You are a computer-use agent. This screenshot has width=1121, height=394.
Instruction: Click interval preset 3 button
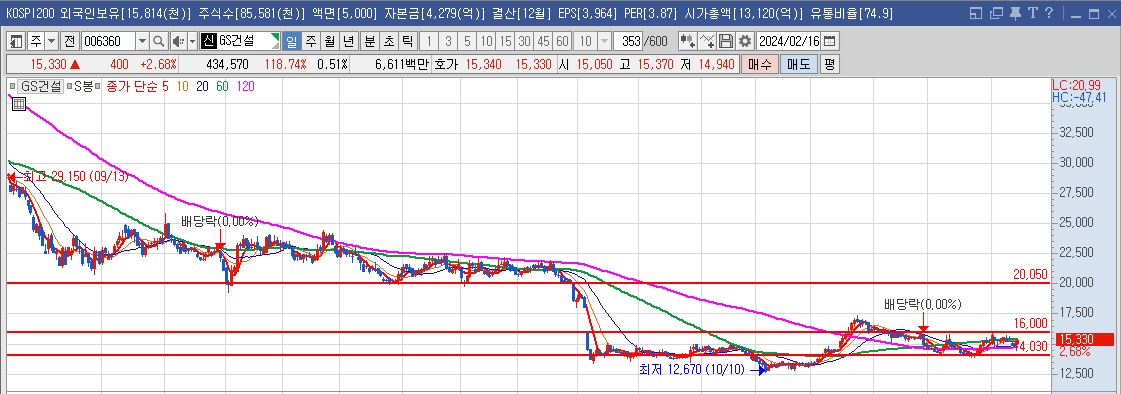click(448, 41)
